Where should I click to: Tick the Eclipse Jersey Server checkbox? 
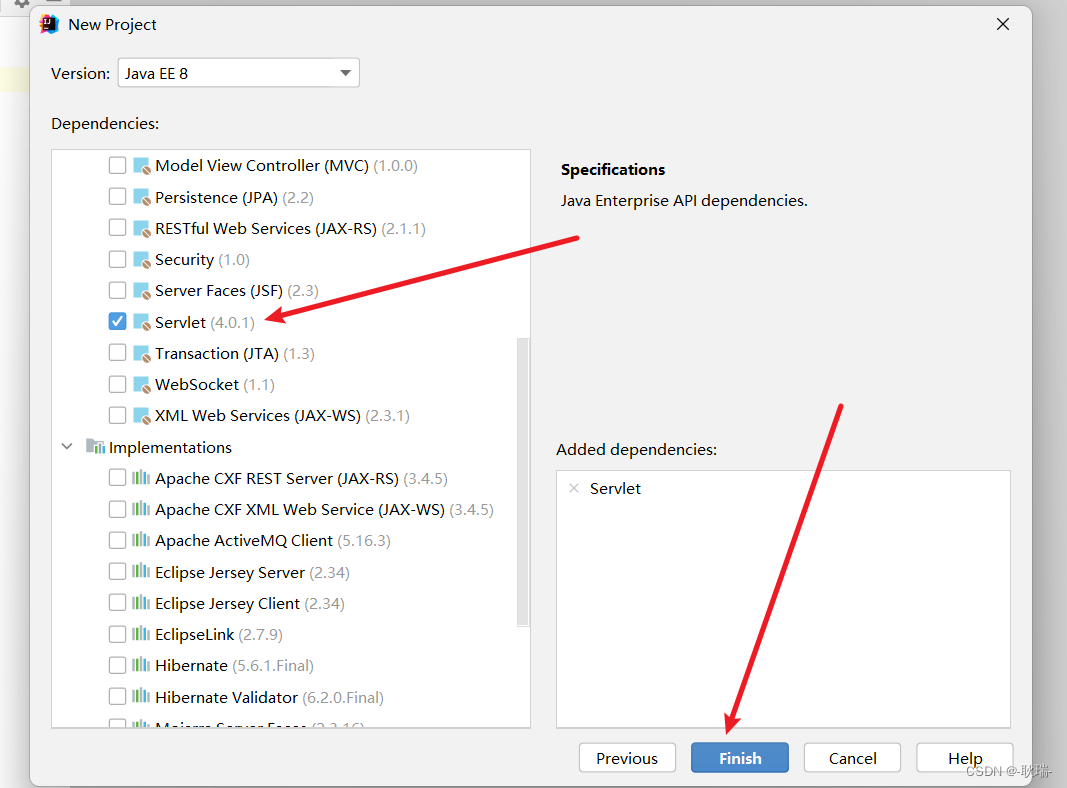tap(117, 572)
